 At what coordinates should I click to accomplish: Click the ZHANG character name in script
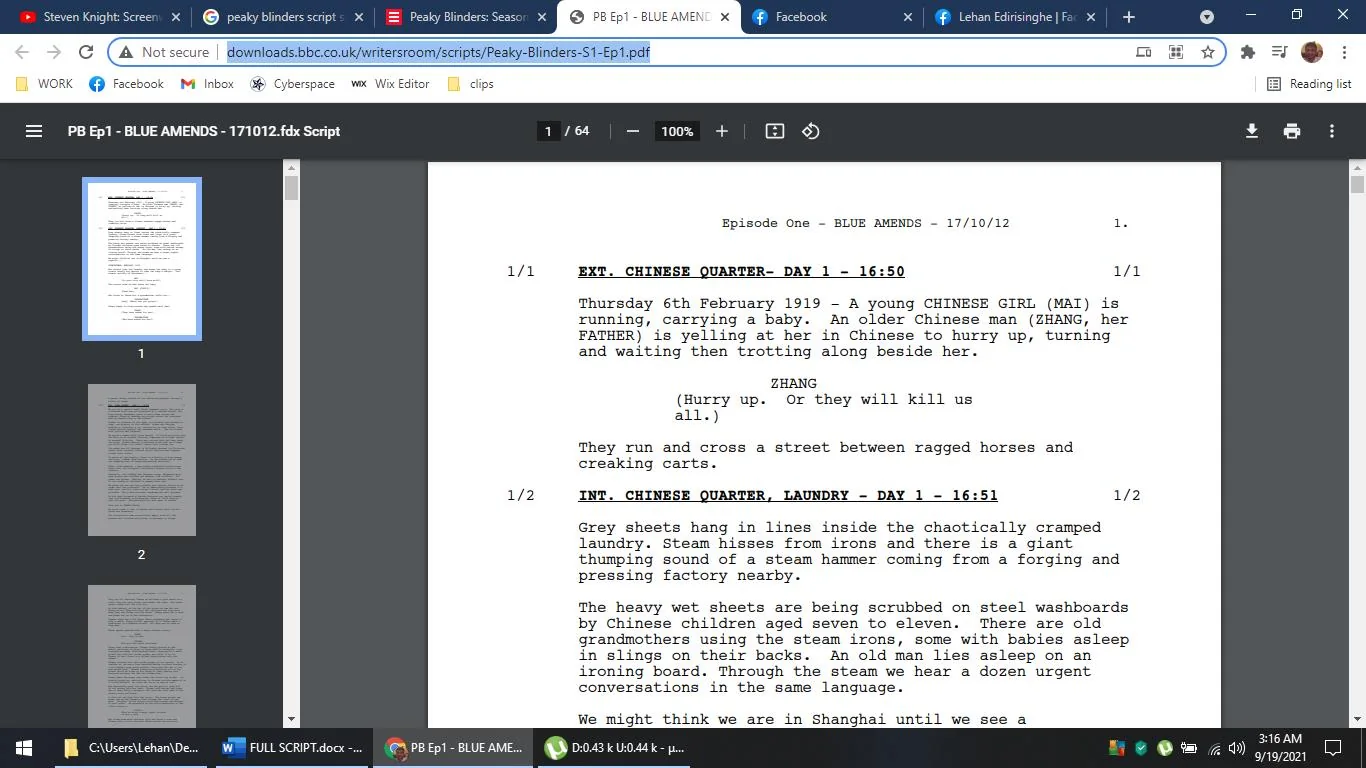[x=794, y=384]
